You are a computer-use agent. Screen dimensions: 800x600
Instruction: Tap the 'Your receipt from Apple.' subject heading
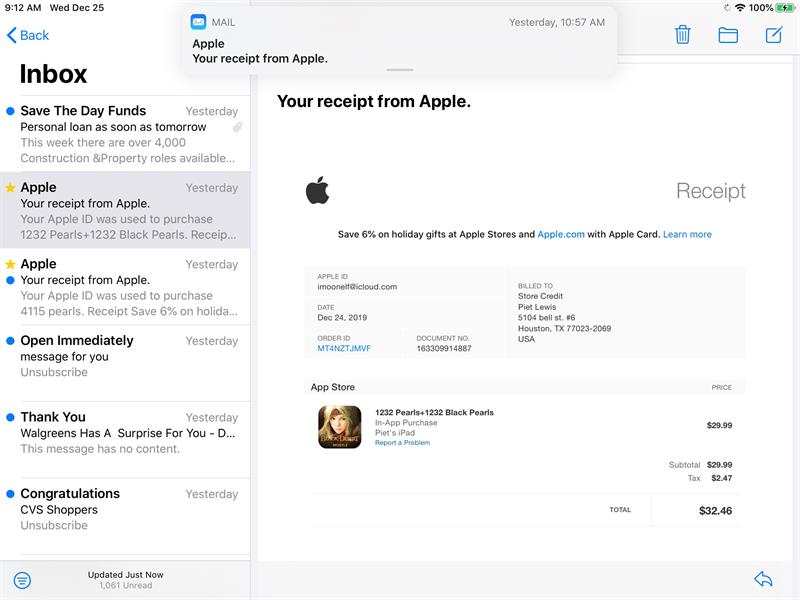tap(373, 101)
